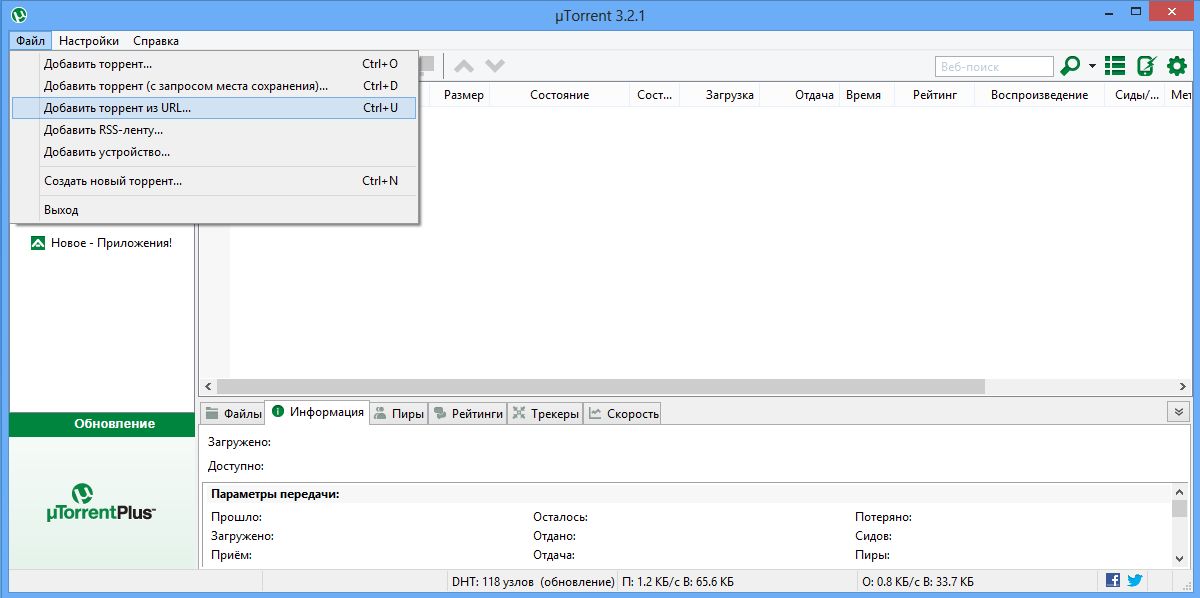
Task: Click the µTorrentPlus advertisement logo
Action: [102, 501]
